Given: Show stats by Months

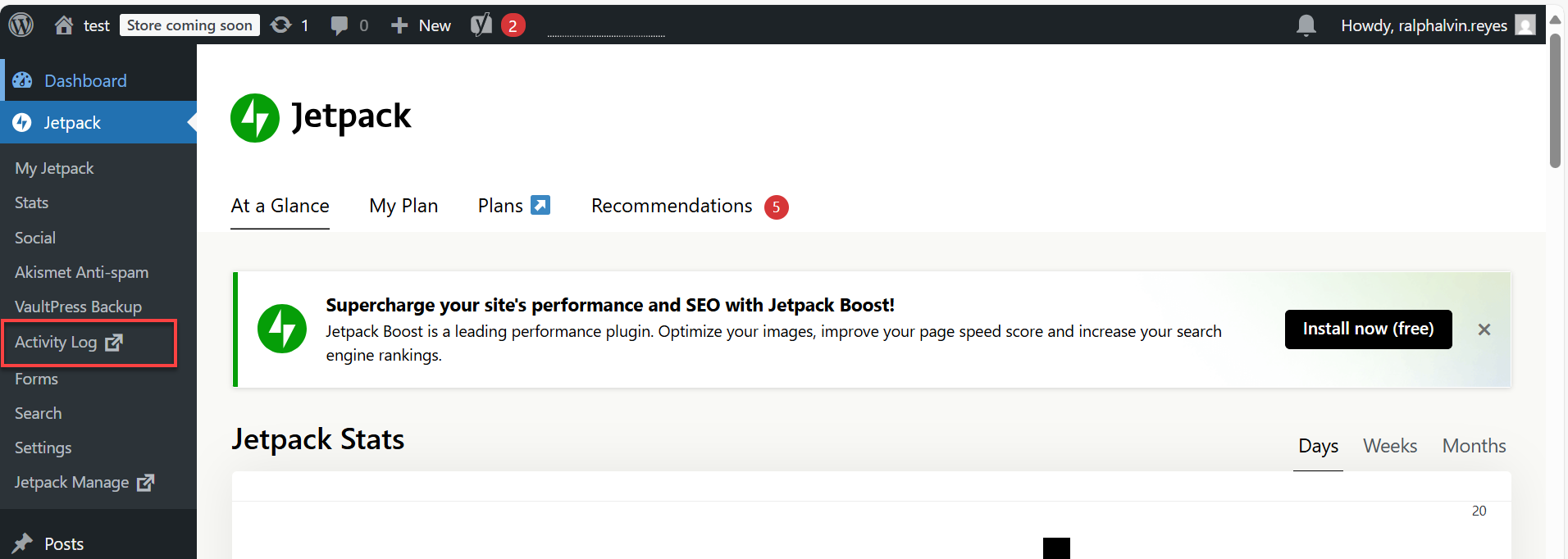Looking at the screenshot, I should tap(1474, 446).
